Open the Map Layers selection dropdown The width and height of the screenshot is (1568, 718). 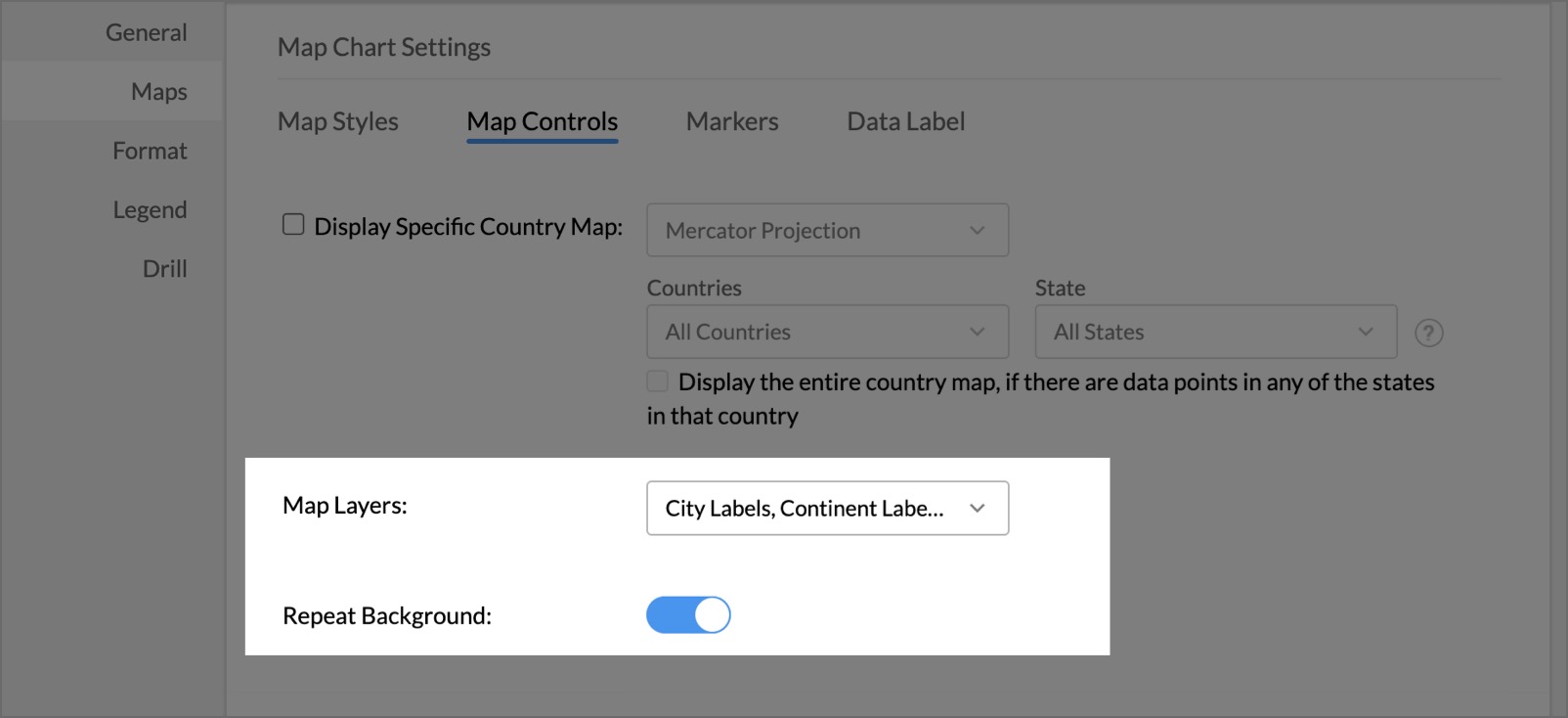pos(827,508)
